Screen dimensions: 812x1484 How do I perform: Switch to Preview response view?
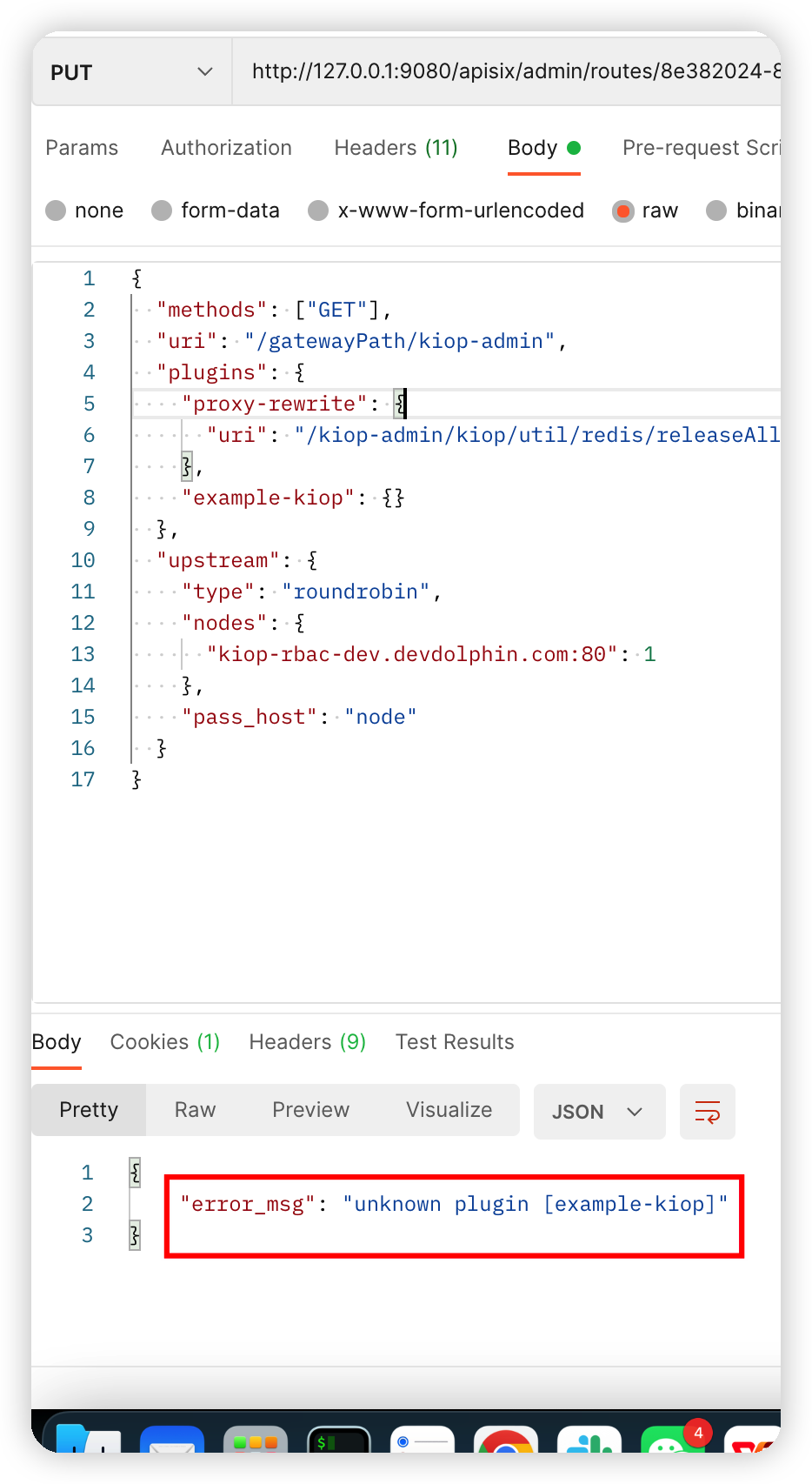[310, 1110]
